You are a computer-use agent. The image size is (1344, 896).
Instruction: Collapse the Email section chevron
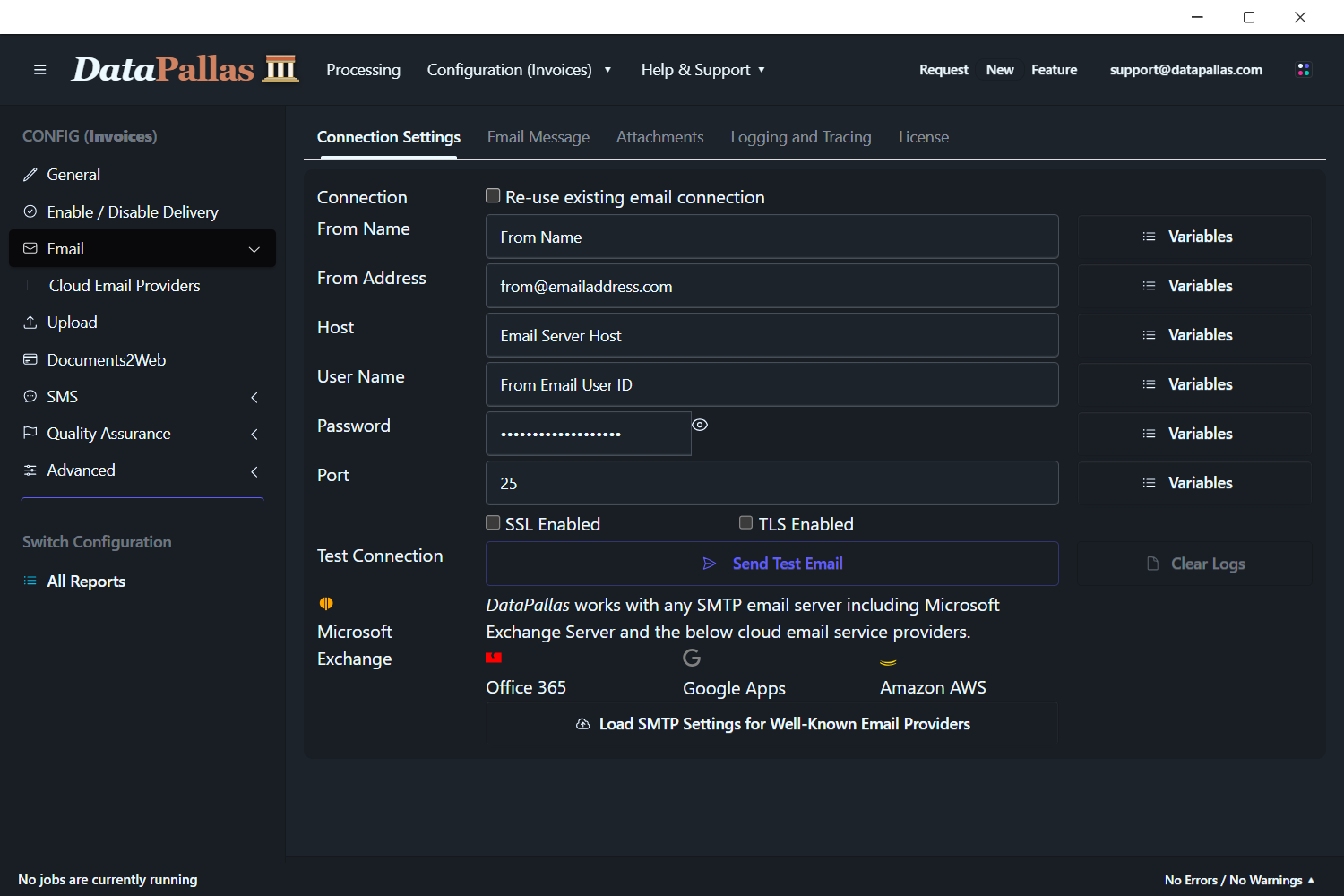(x=254, y=249)
